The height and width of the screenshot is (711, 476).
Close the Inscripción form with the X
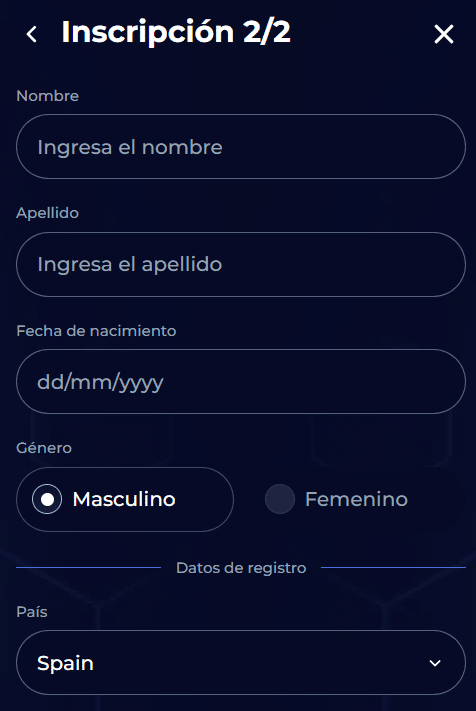pyautogui.click(x=443, y=34)
